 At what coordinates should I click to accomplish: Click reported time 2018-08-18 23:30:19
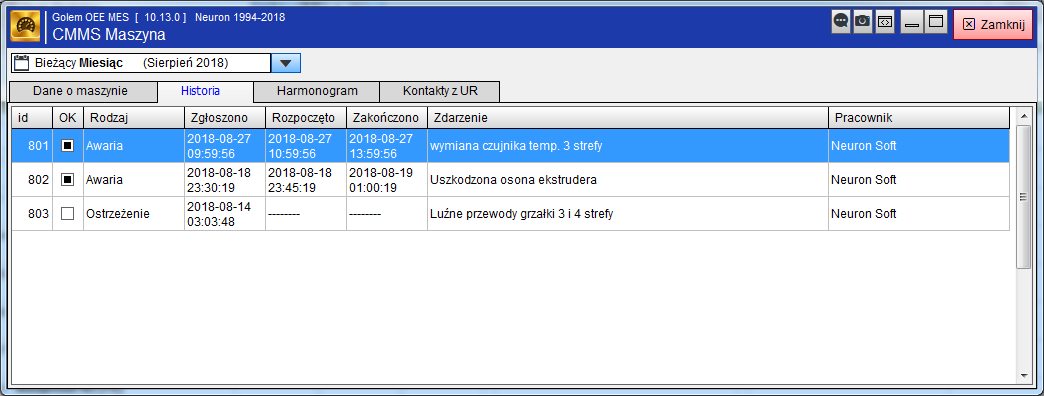point(225,180)
